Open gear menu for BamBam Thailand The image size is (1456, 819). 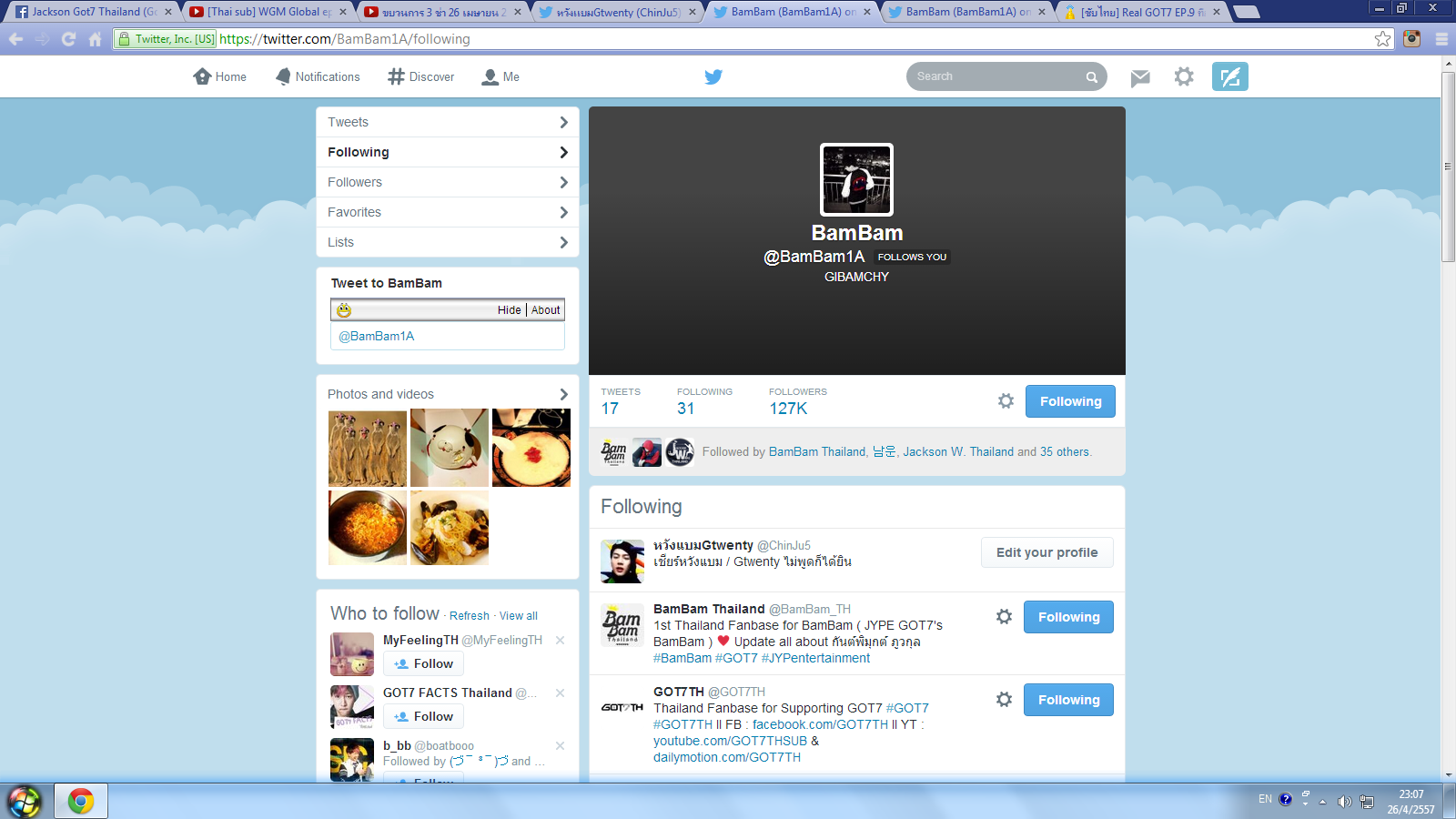tap(1004, 617)
